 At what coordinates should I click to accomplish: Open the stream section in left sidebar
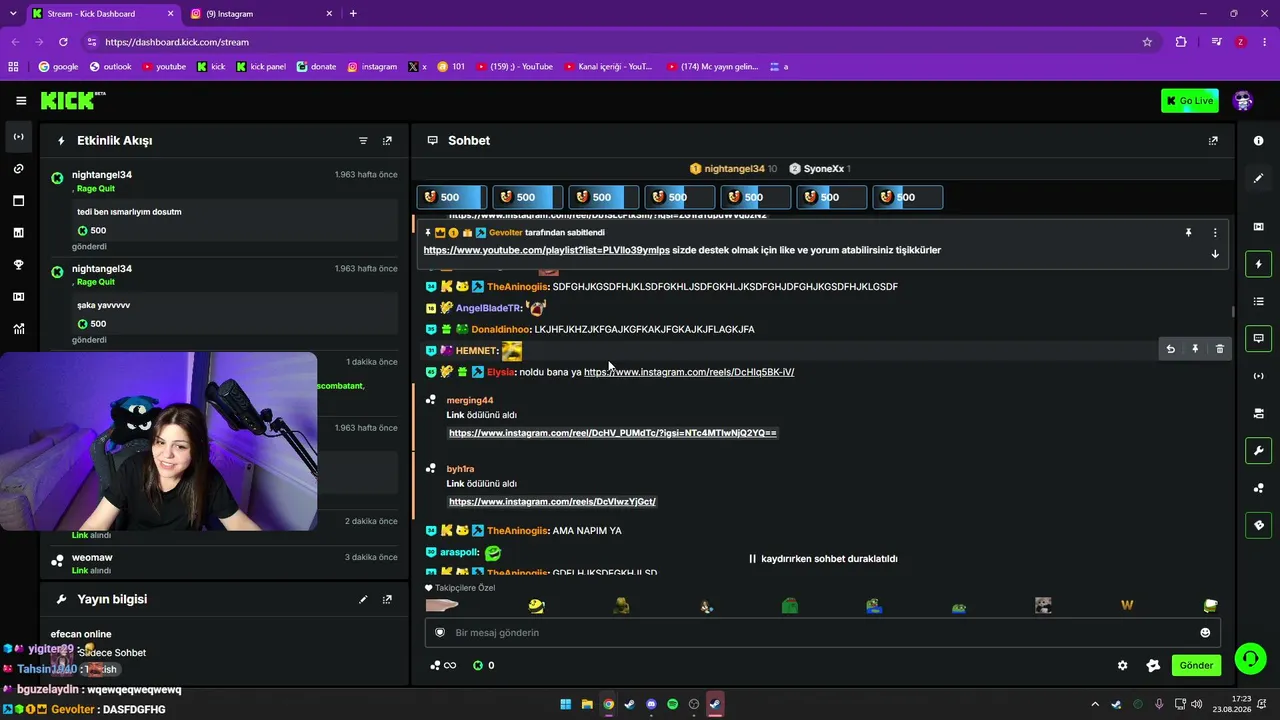tap(18, 137)
